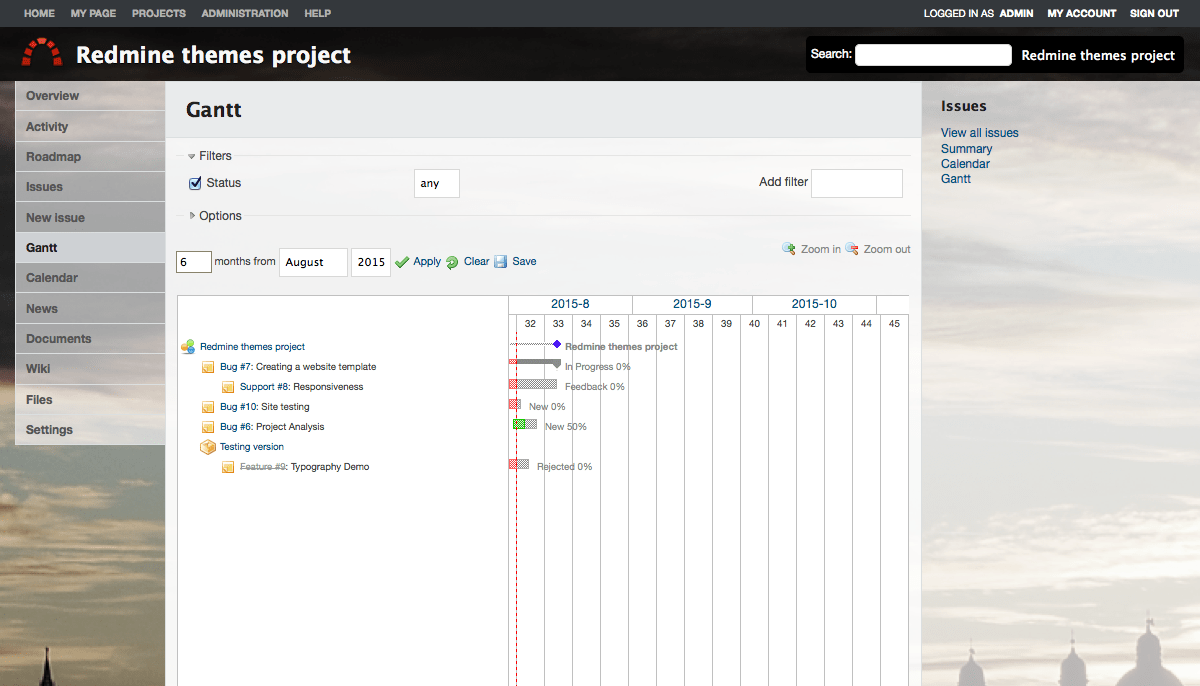This screenshot has height=686, width=1200.
Task: Click the ticket icon beside Feature #9
Action: coord(228,467)
